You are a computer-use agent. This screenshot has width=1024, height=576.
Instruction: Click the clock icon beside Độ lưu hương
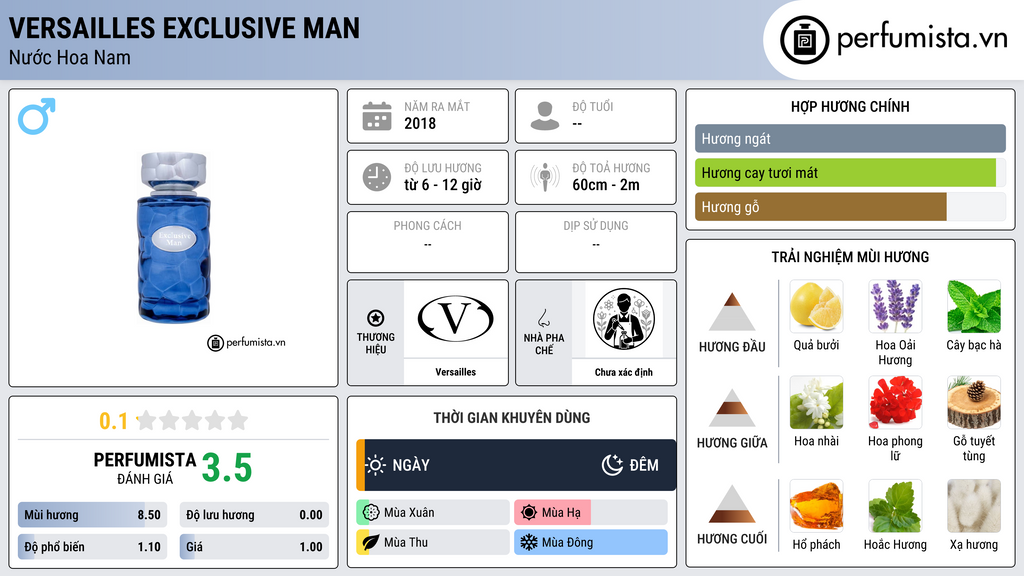coord(377,177)
